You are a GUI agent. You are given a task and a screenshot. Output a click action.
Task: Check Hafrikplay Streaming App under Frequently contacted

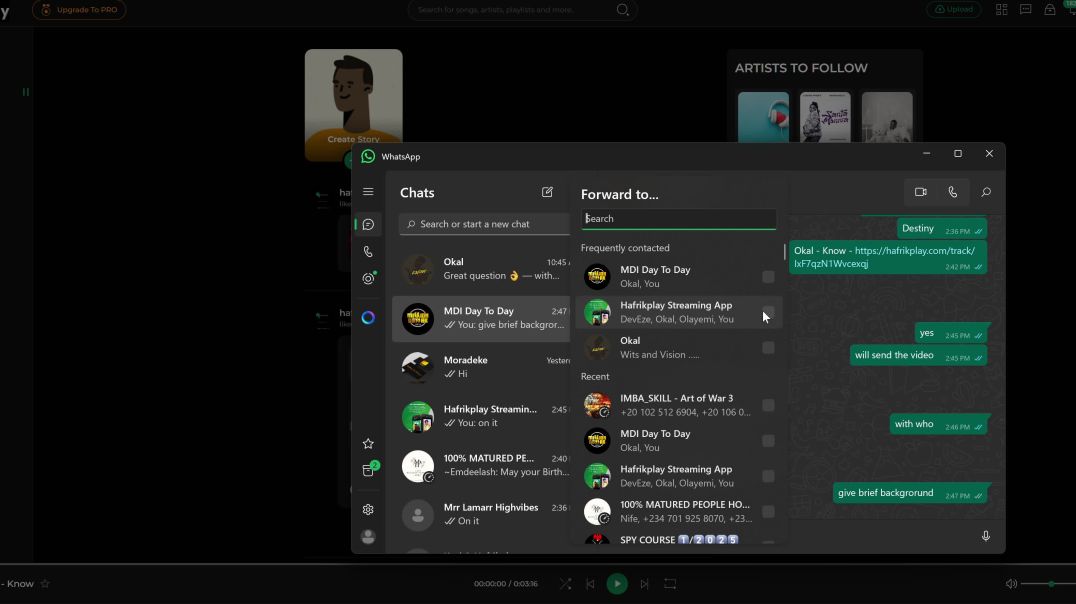(x=768, y=312)
